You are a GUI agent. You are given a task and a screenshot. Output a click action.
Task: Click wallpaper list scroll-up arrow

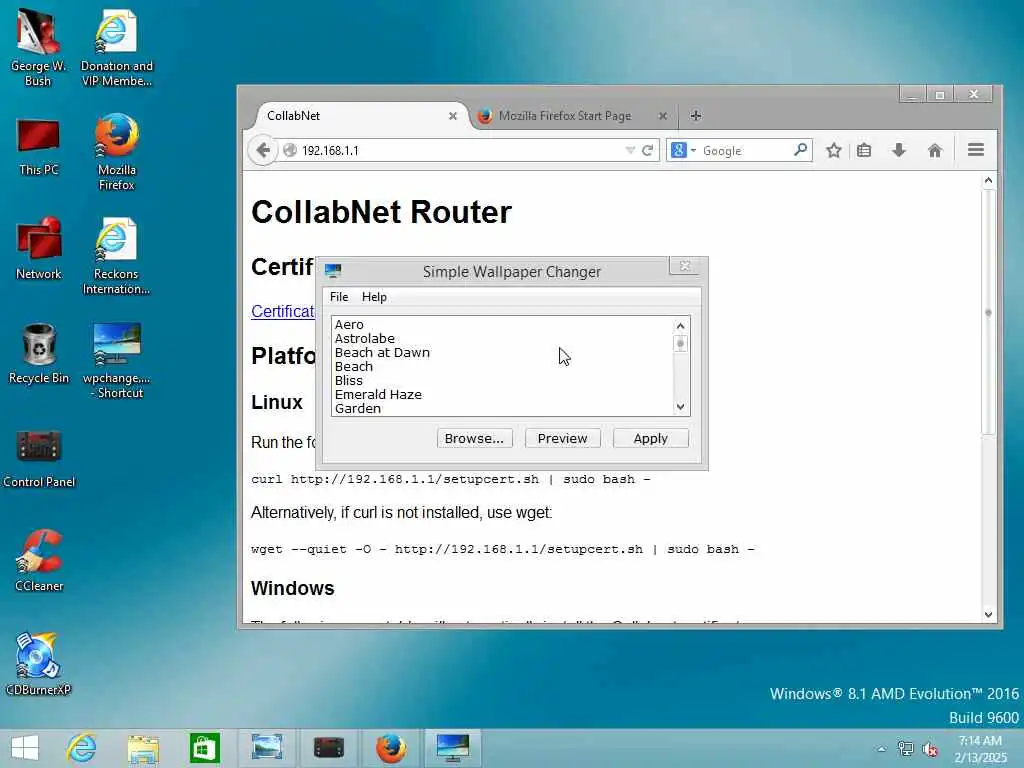[680, 325]
